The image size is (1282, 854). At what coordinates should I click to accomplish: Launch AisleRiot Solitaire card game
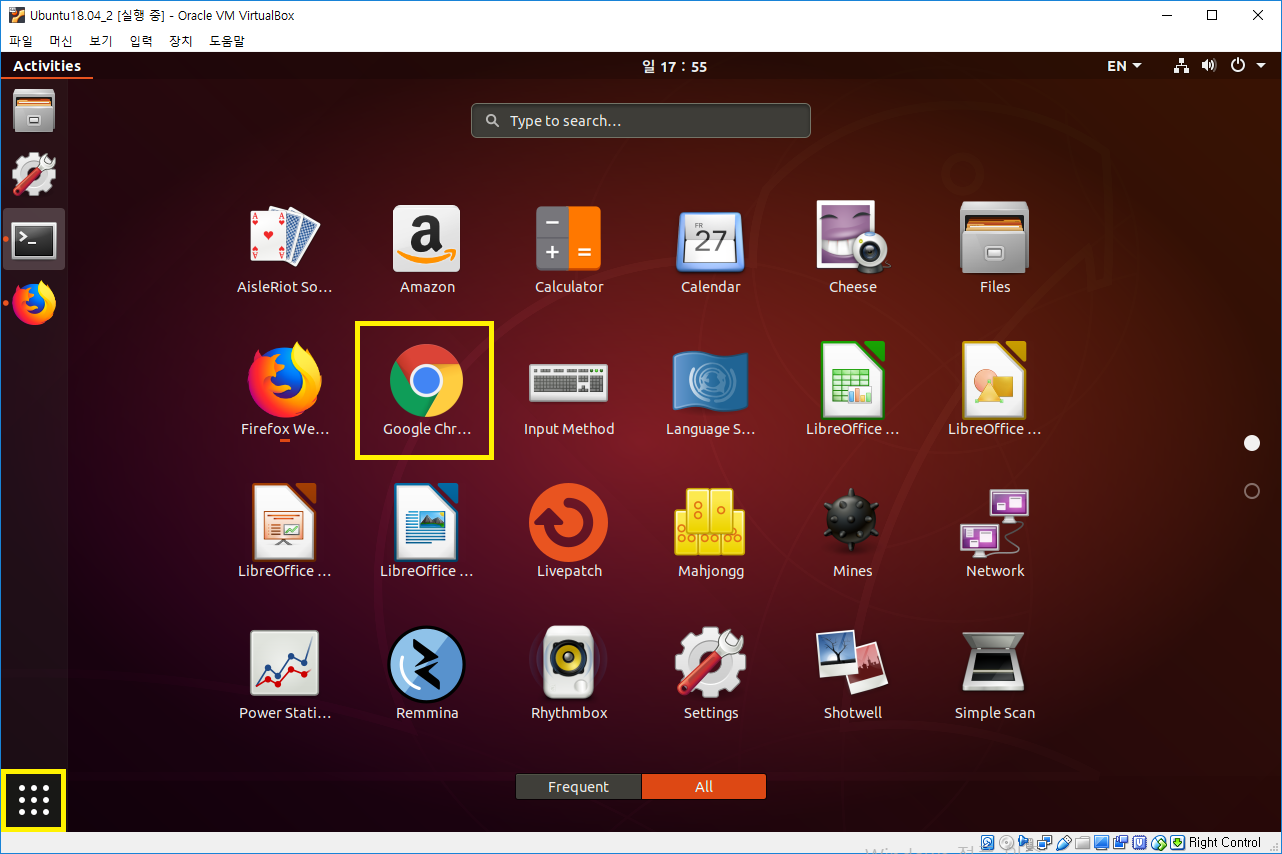[284, 250]
